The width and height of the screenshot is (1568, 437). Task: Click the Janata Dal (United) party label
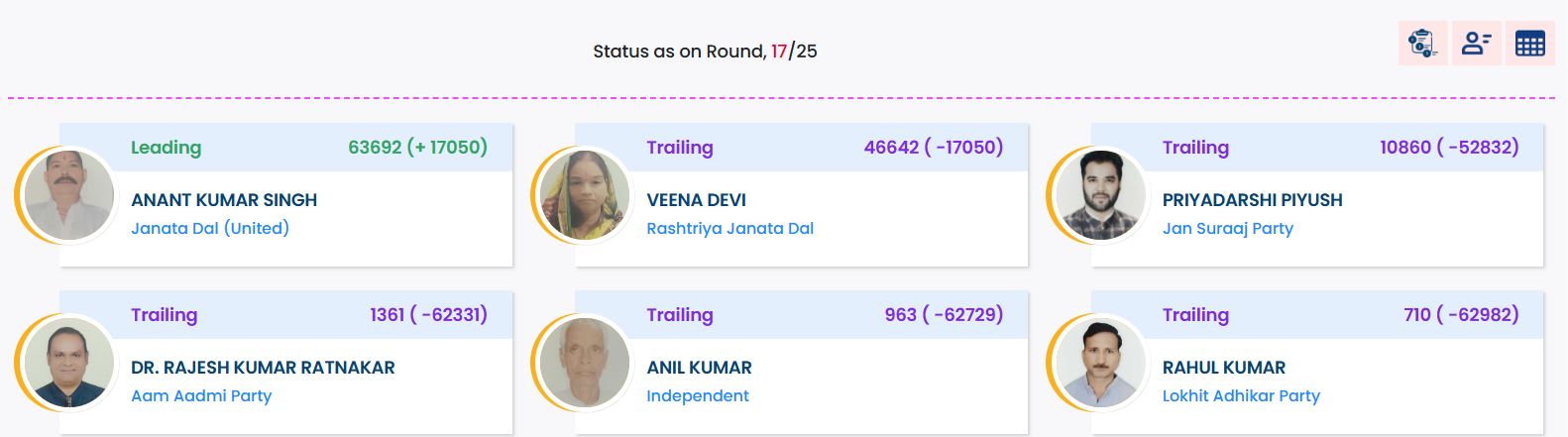coord(210,228)
